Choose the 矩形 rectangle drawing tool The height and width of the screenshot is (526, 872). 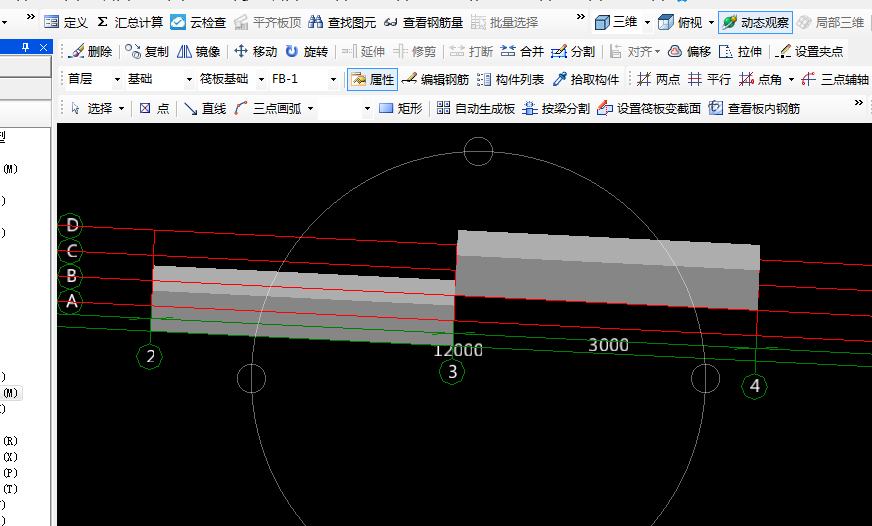click(400, 108)
